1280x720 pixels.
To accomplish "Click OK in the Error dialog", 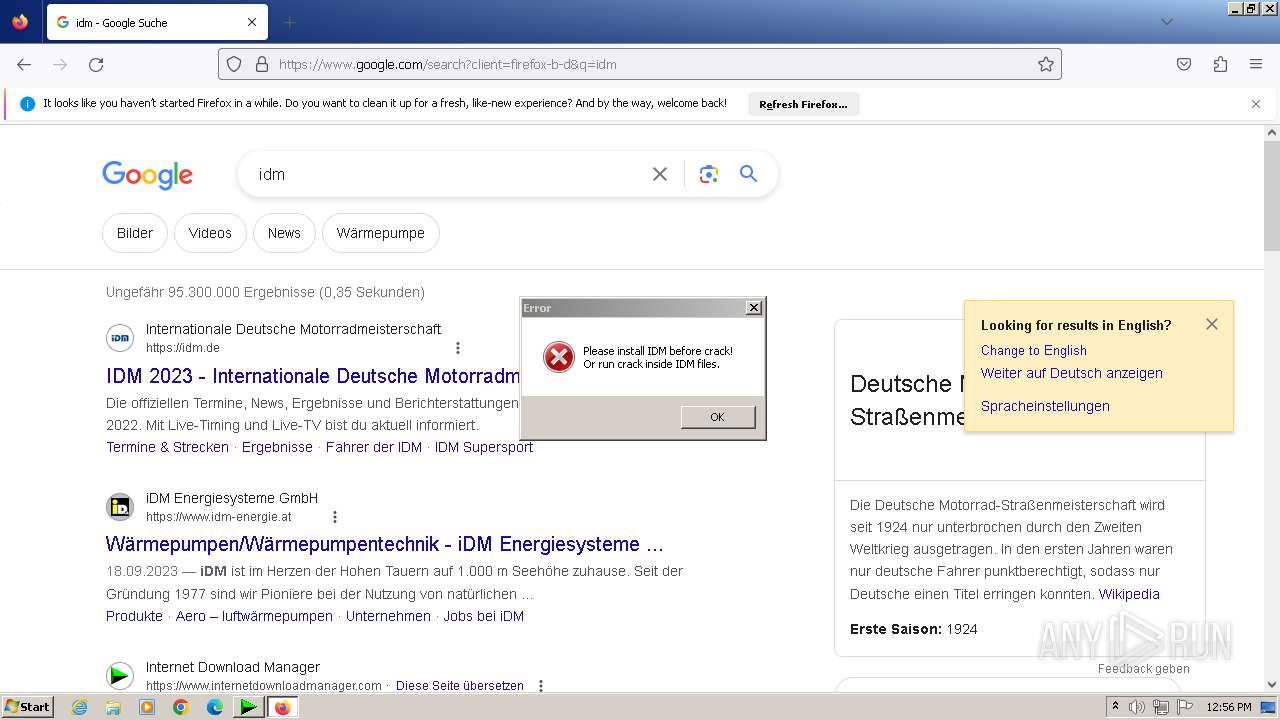I will pos(718,417).
